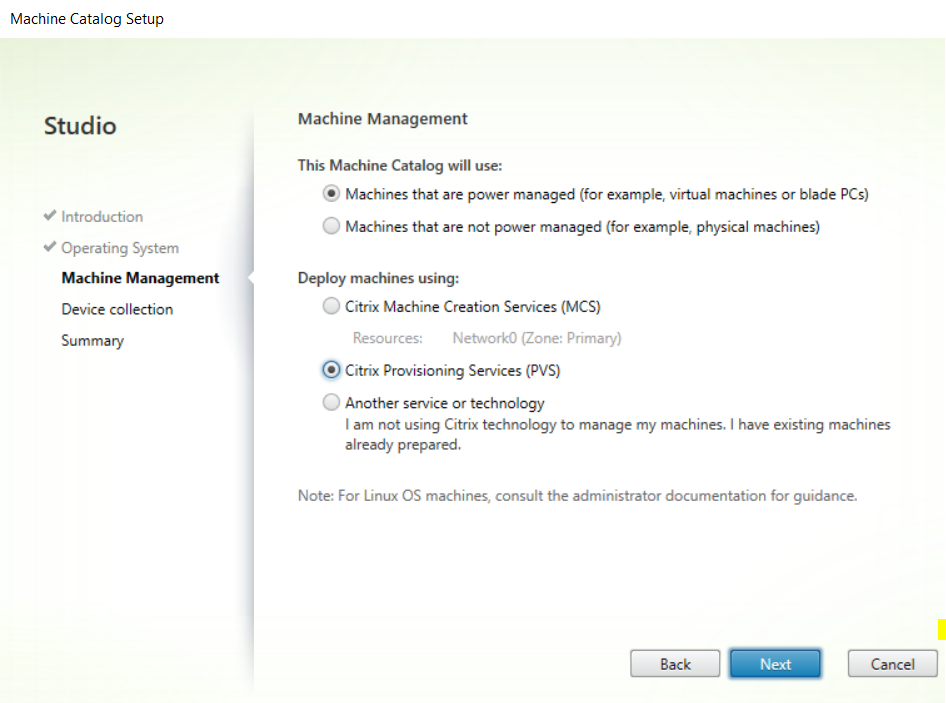This screenshot has height=703, width=946.
Task: Click the 'I am not using Citrix technology' description
Action: coord(617,434)
